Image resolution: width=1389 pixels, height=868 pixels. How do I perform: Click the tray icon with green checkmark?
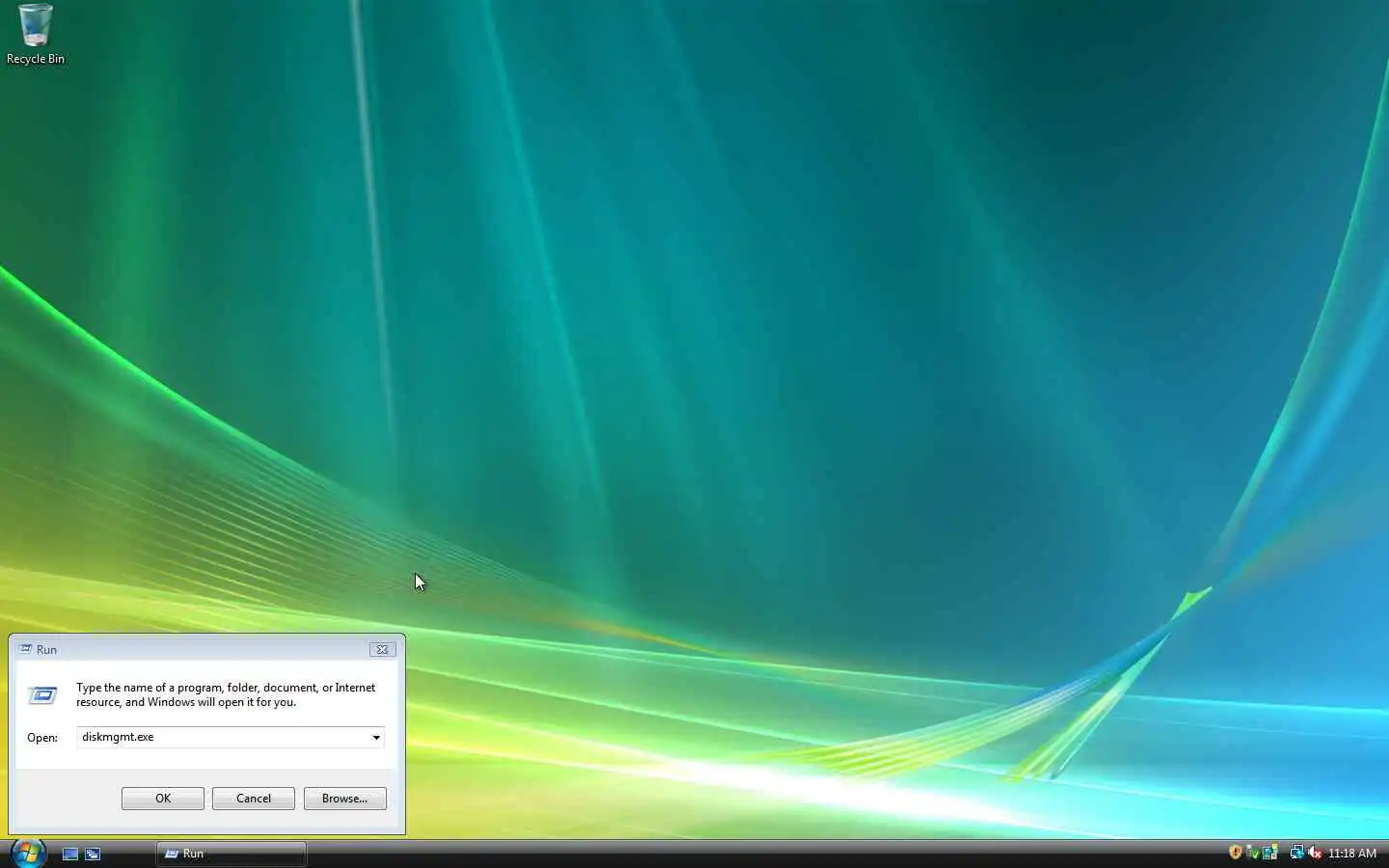(1252, 853)
